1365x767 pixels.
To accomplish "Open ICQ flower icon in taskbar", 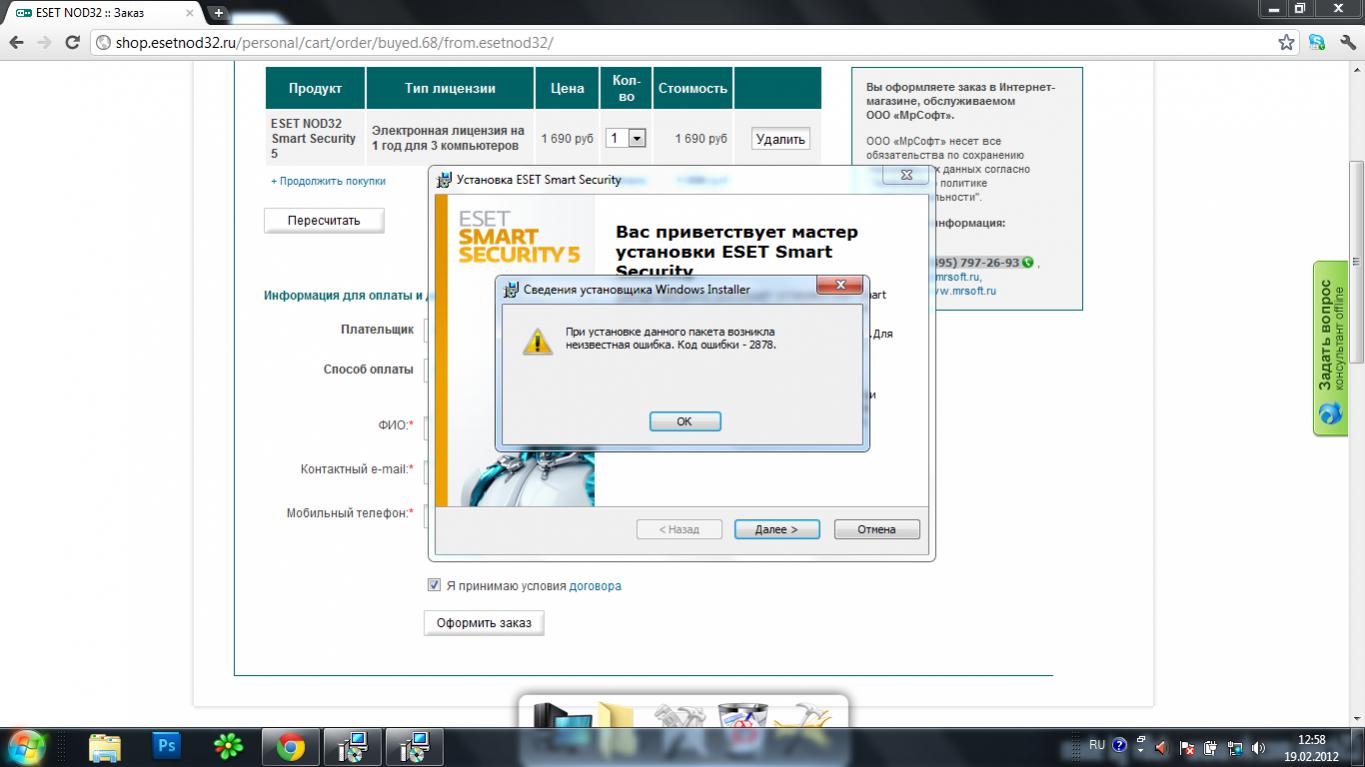I will click(x=229, y=746).
